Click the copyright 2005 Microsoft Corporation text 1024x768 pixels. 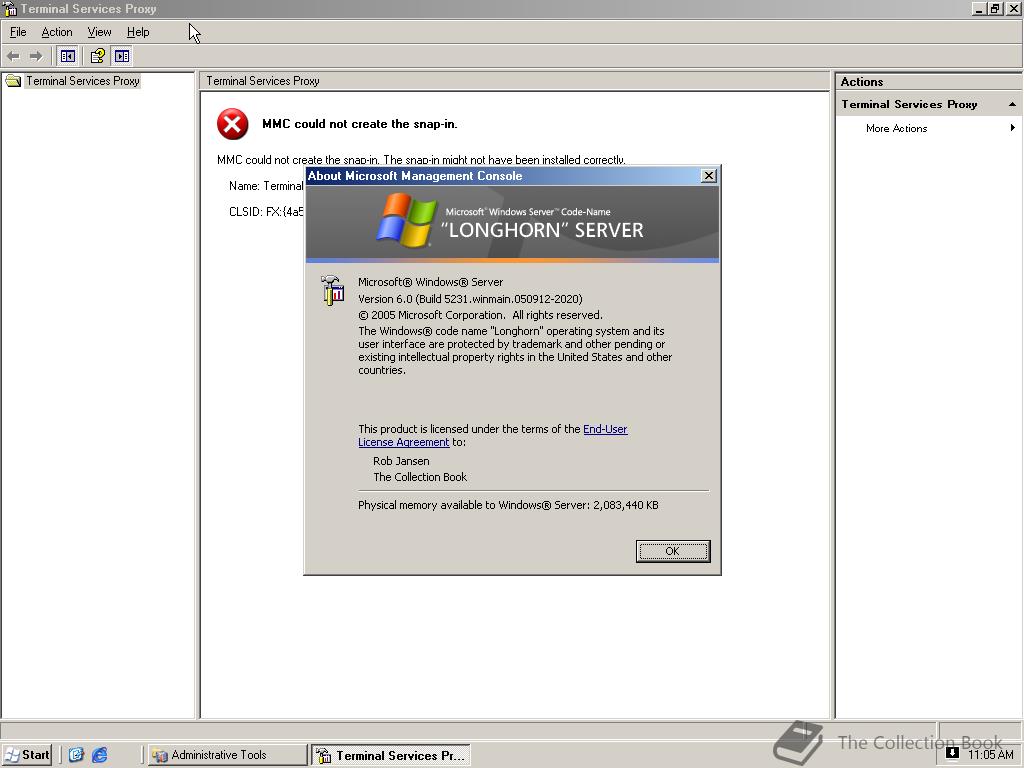point(480,315)
